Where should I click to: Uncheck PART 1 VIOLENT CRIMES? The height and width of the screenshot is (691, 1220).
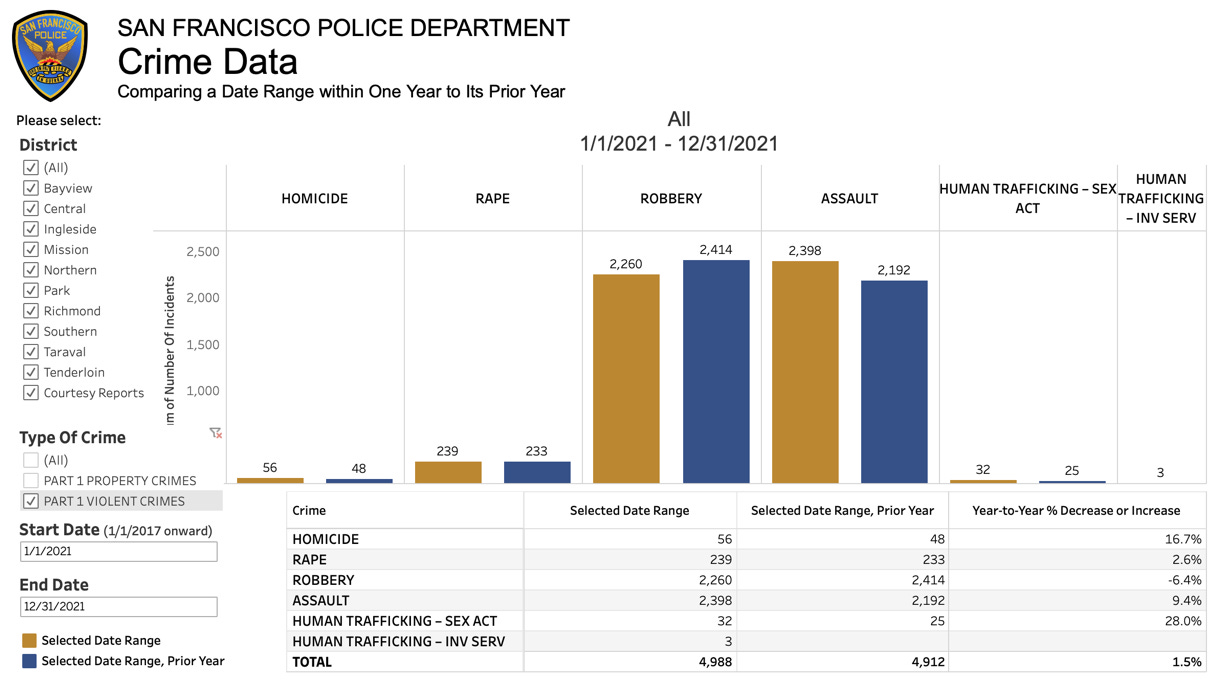click(31, 501)
